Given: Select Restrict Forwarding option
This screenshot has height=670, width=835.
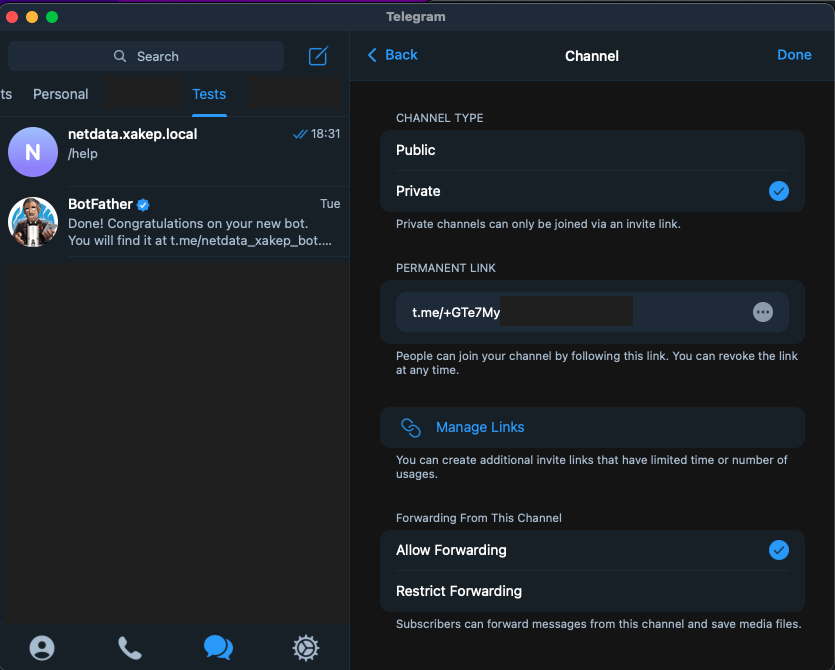Looking at the screenshot, I should (592, 591).
